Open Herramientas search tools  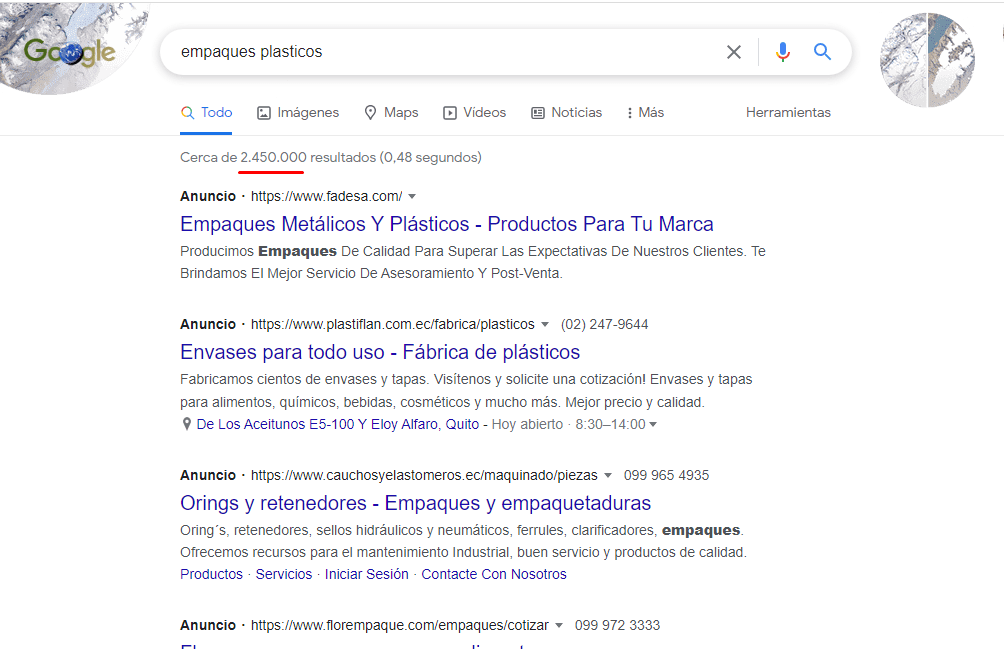click(788, 113)
